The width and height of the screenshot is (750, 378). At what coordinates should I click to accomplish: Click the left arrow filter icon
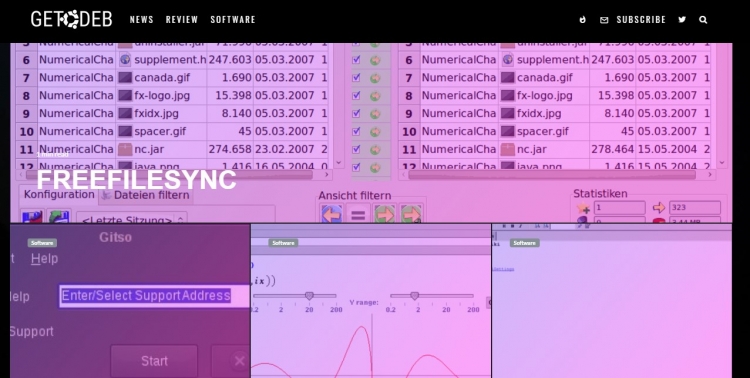(x=331, y=214)
